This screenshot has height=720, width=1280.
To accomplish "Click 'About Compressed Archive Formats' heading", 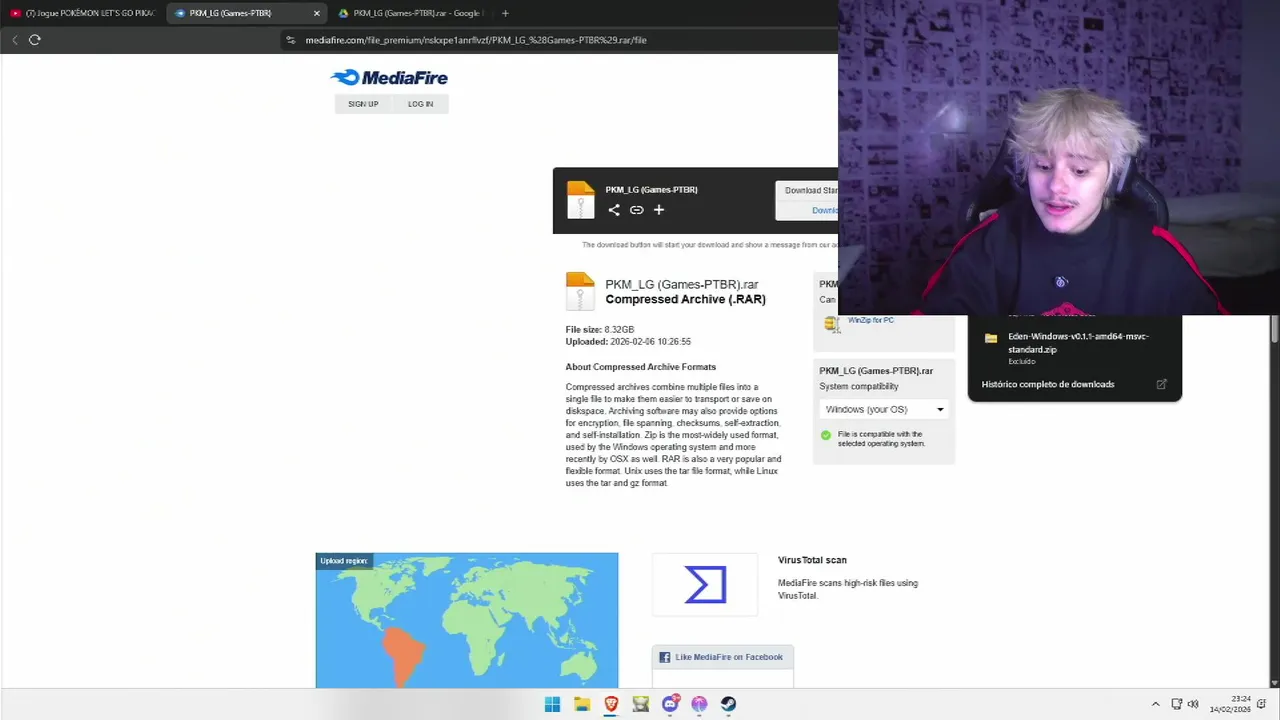I will [641, 367].
